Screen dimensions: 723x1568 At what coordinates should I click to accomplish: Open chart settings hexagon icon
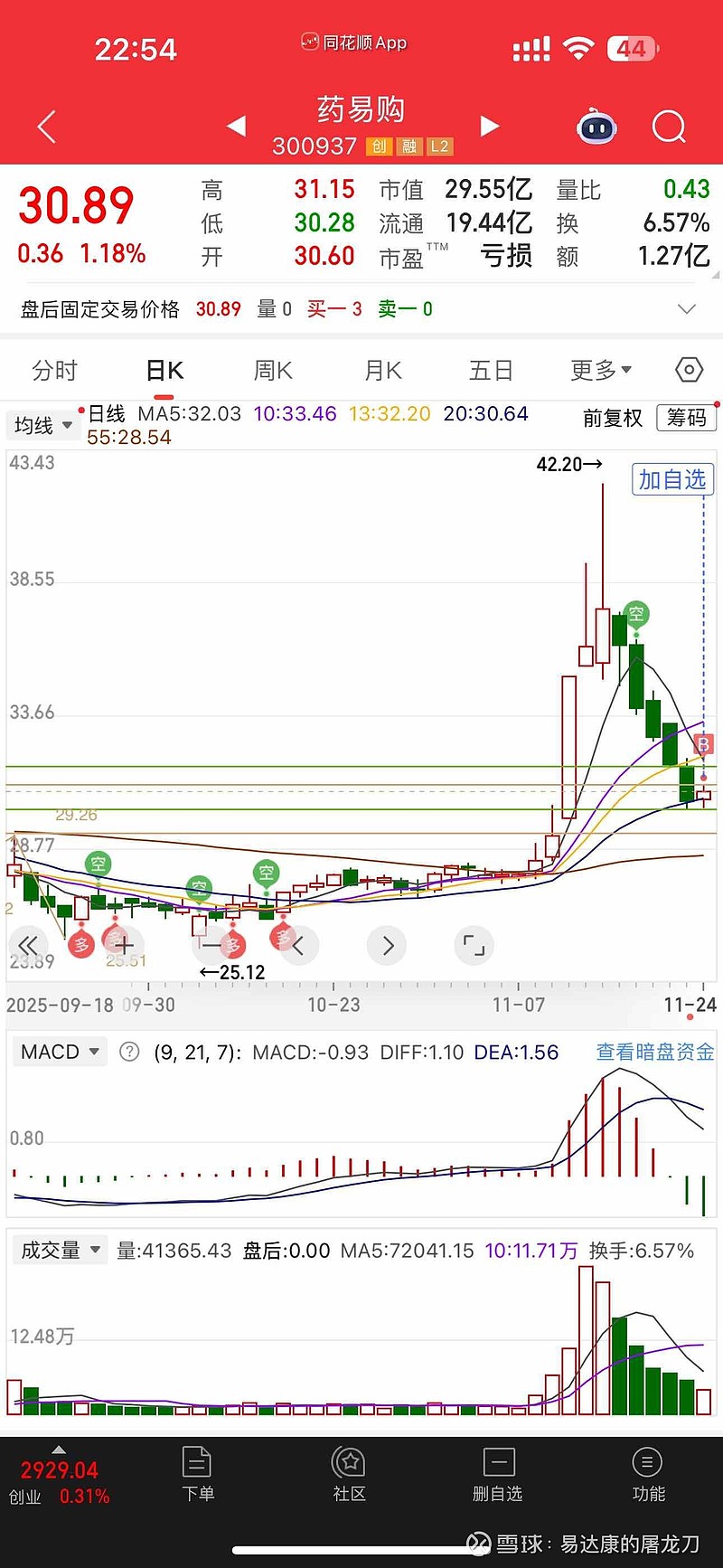point(689,370)
